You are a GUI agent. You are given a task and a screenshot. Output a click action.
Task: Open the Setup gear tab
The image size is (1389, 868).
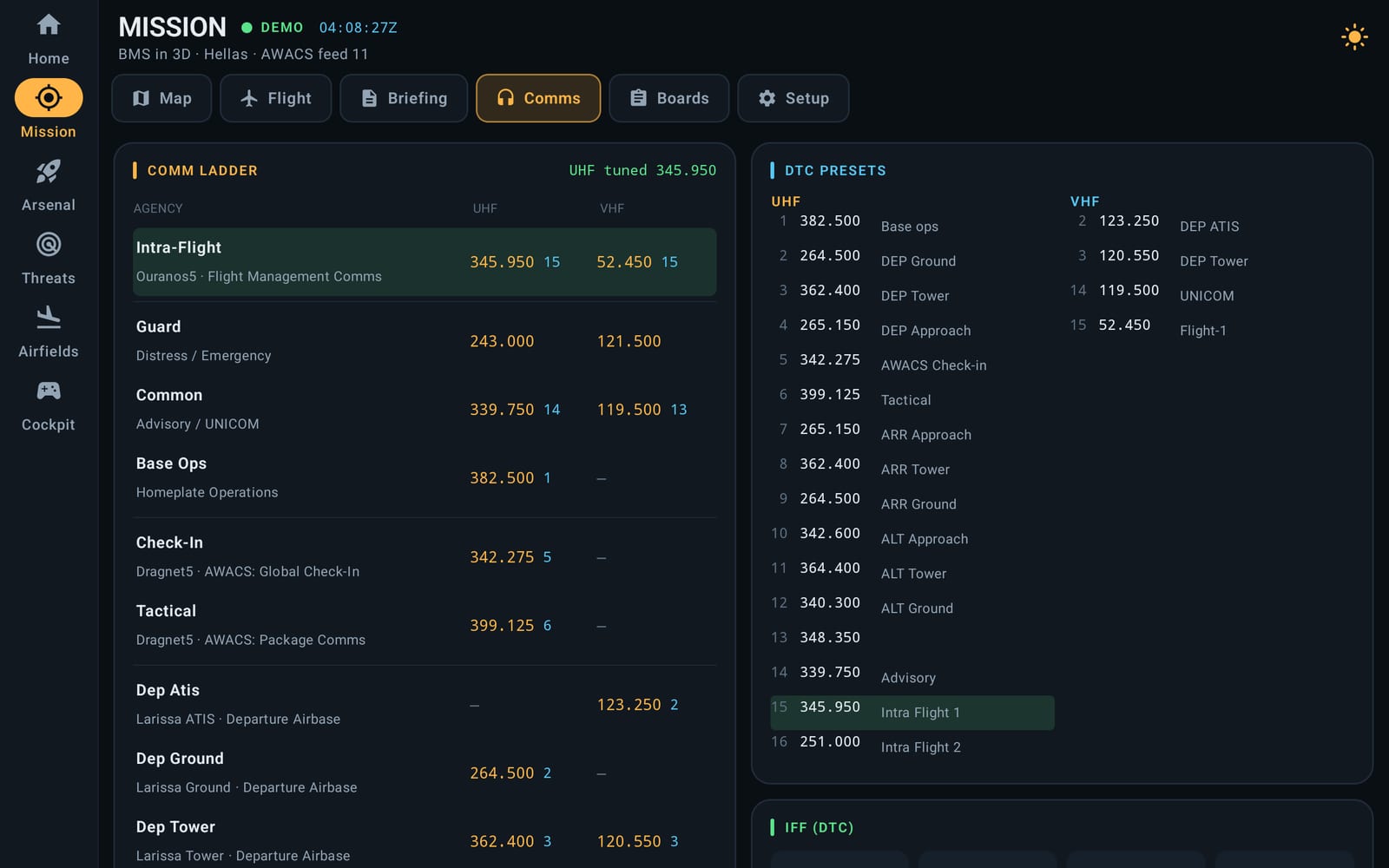(793, 98)
